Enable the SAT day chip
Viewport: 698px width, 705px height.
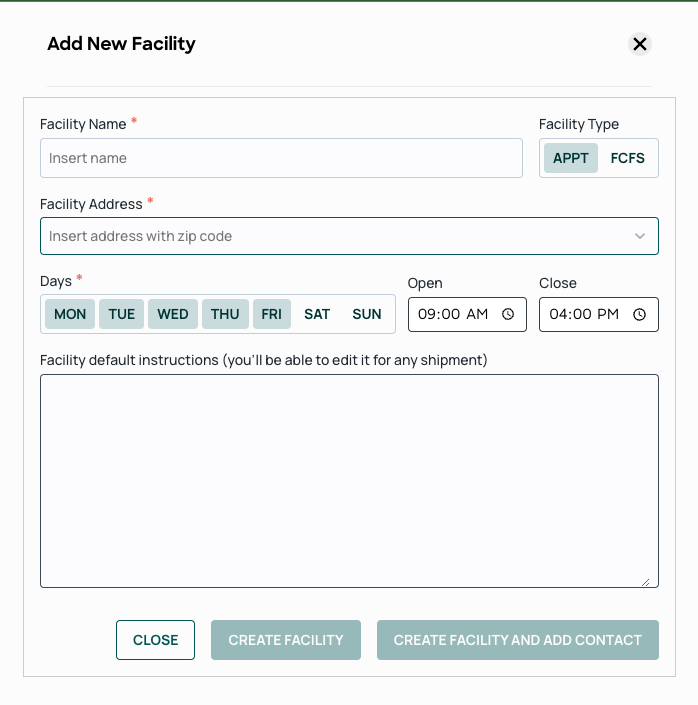[317, 314]
